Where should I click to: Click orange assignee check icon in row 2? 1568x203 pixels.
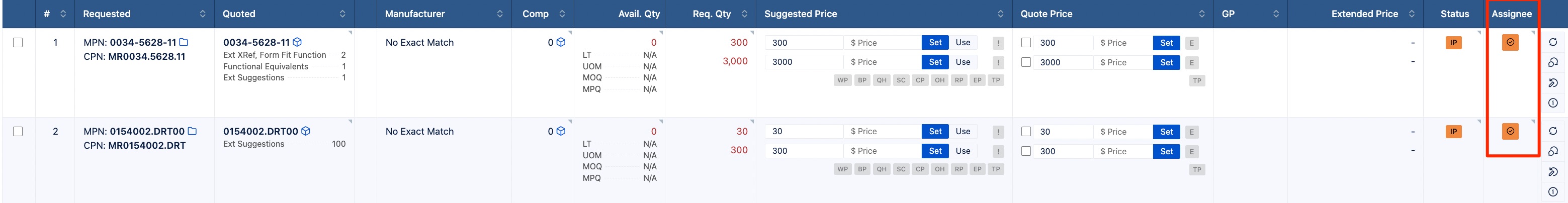click(x=1510, y=131)
